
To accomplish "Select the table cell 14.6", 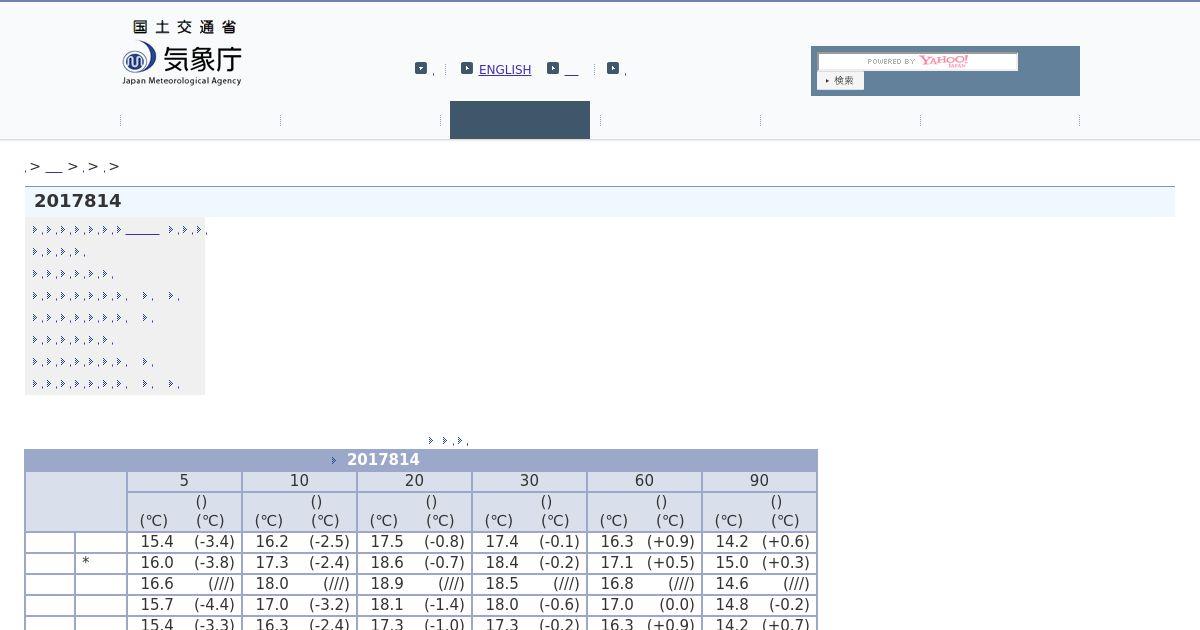I will [x=732, y=584].
